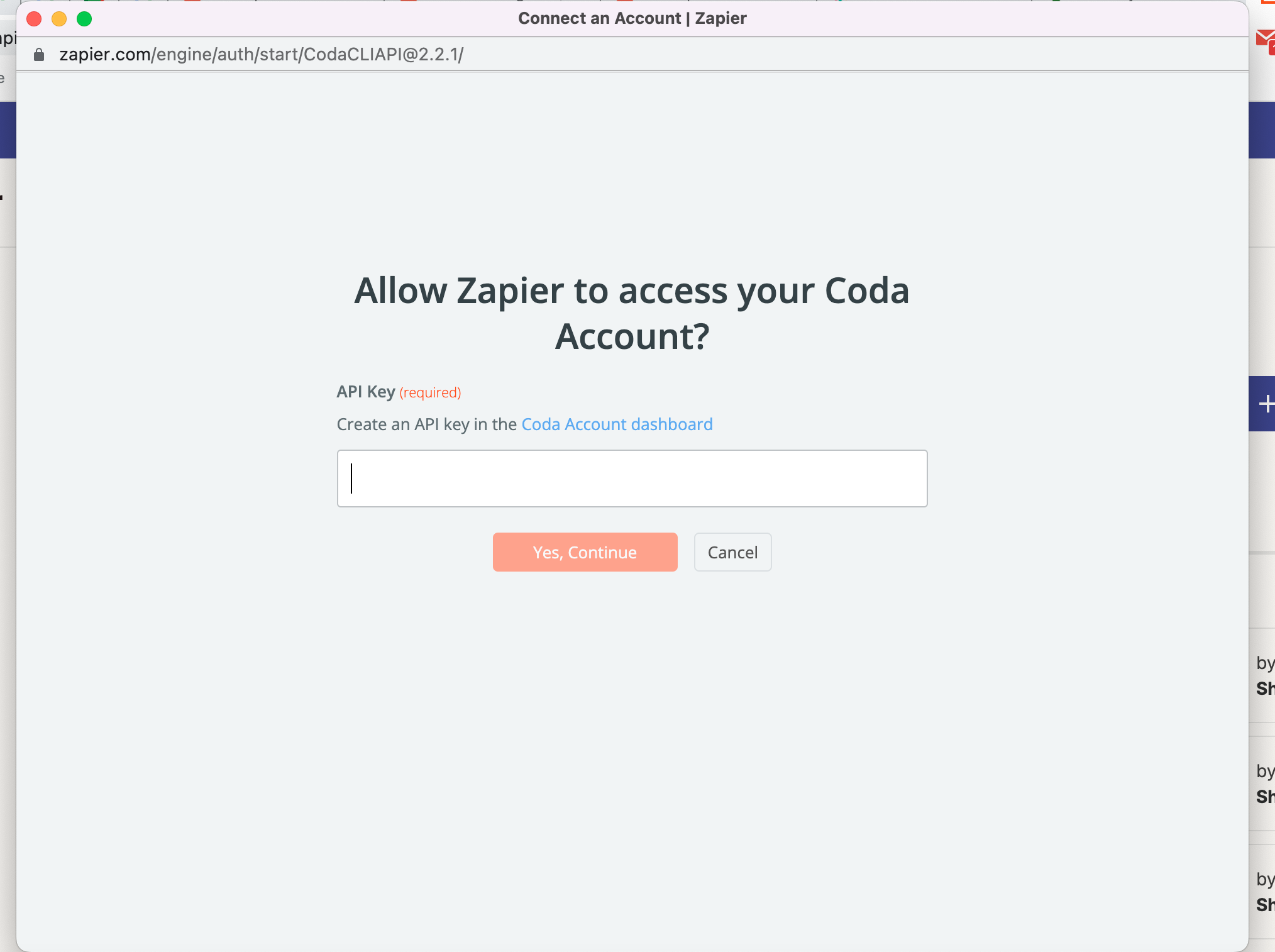Select the third "by Sh" item at right

point(1264,892)
